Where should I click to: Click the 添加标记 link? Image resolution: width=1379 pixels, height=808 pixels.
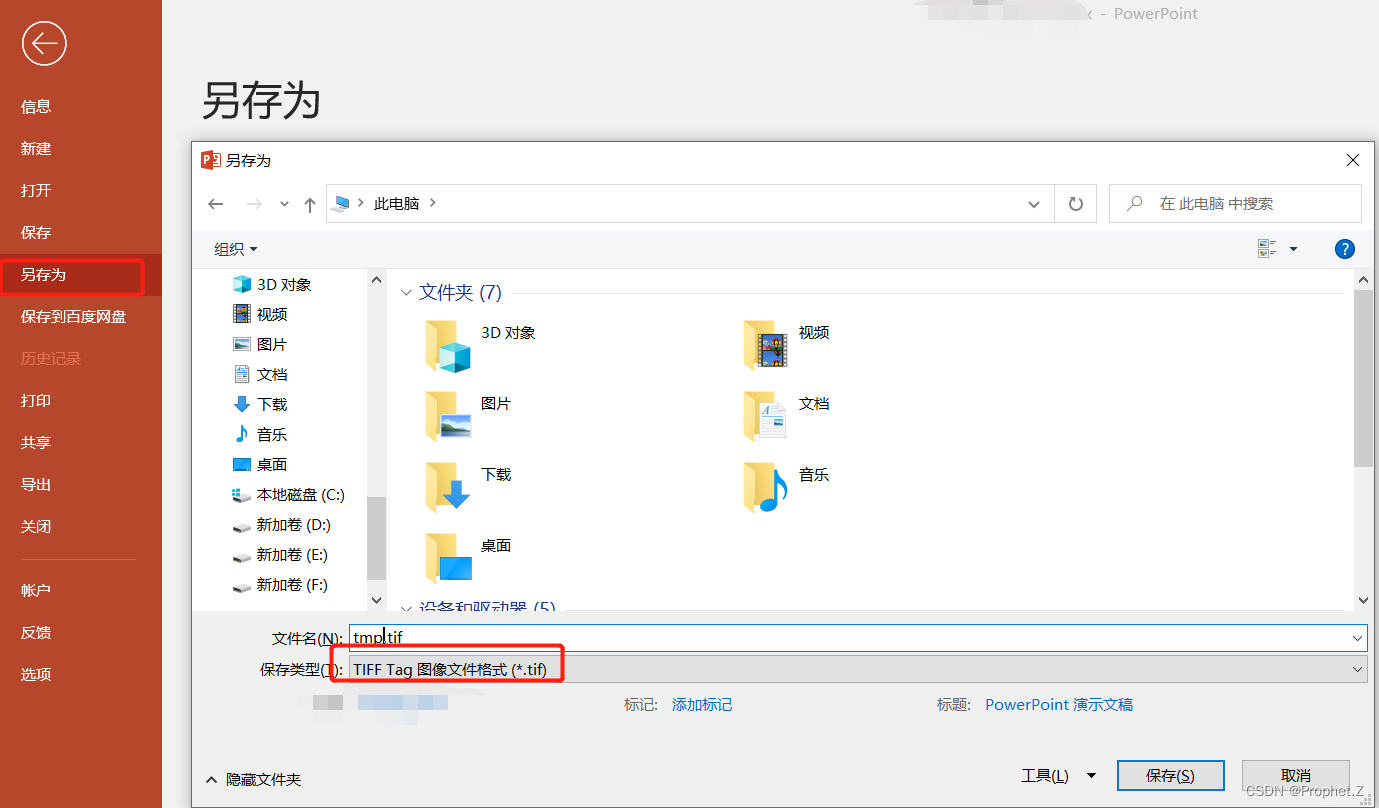[x=702, y=705]
